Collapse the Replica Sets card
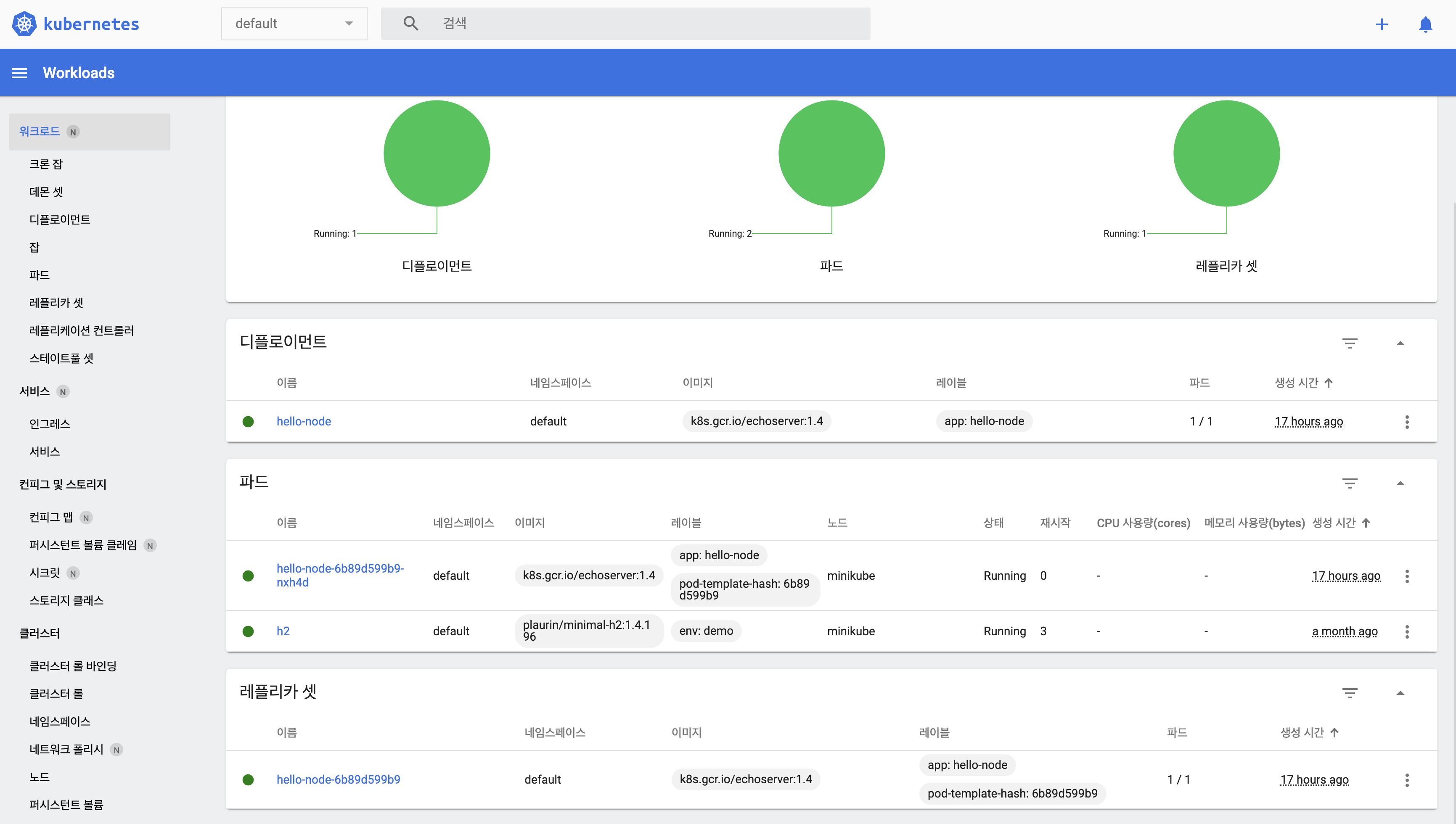 tap(1400, 693)
